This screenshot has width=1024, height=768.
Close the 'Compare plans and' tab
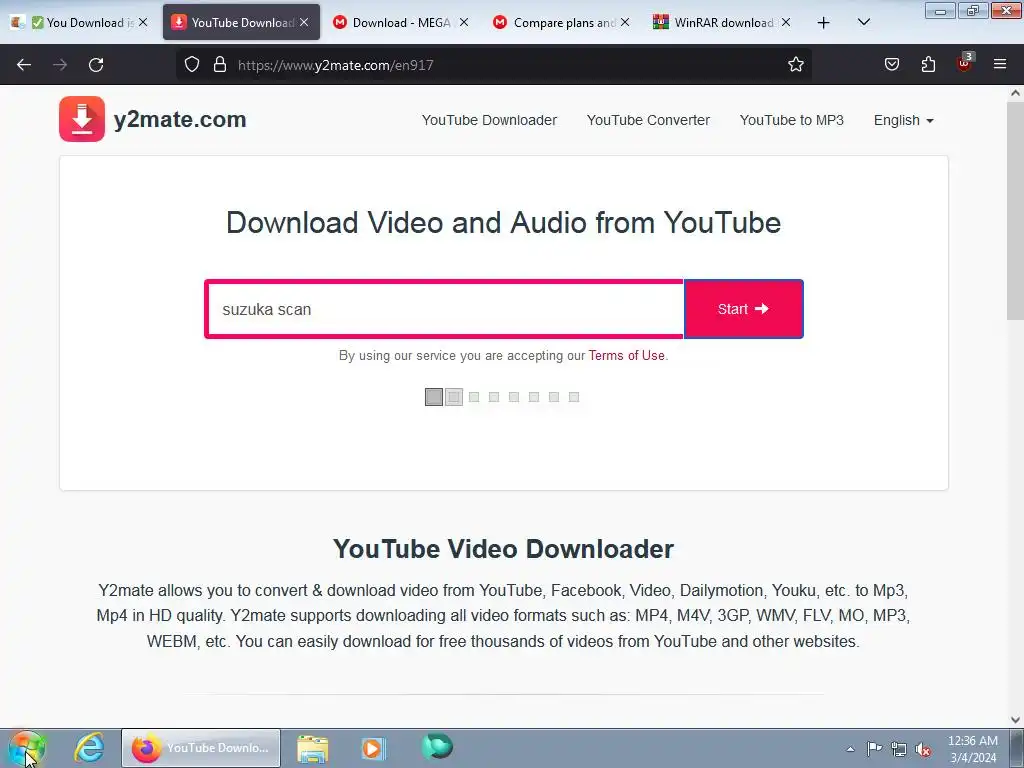[x=625, y=22]
